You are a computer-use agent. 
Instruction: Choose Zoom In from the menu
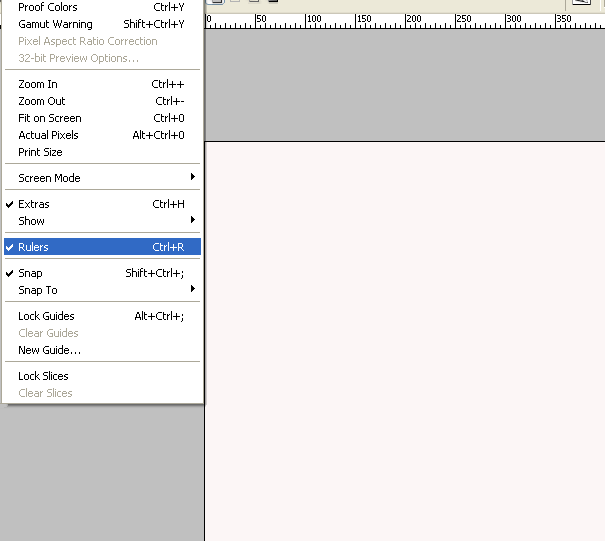38,84
